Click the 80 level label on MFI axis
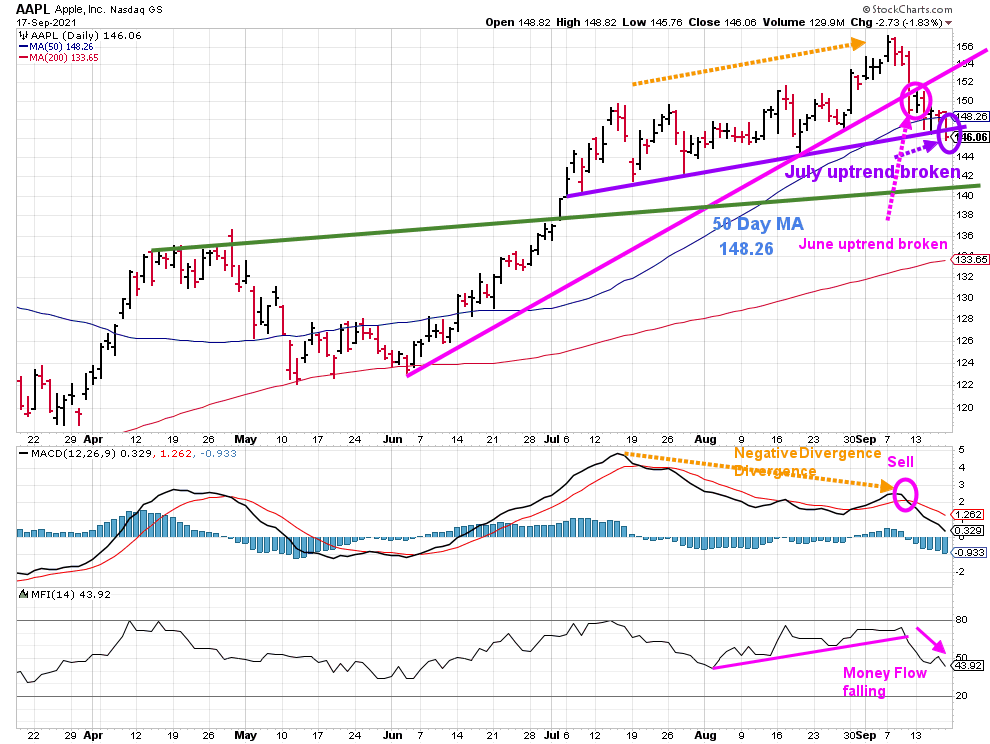The image size is (990, 744). tap(962, 620)
